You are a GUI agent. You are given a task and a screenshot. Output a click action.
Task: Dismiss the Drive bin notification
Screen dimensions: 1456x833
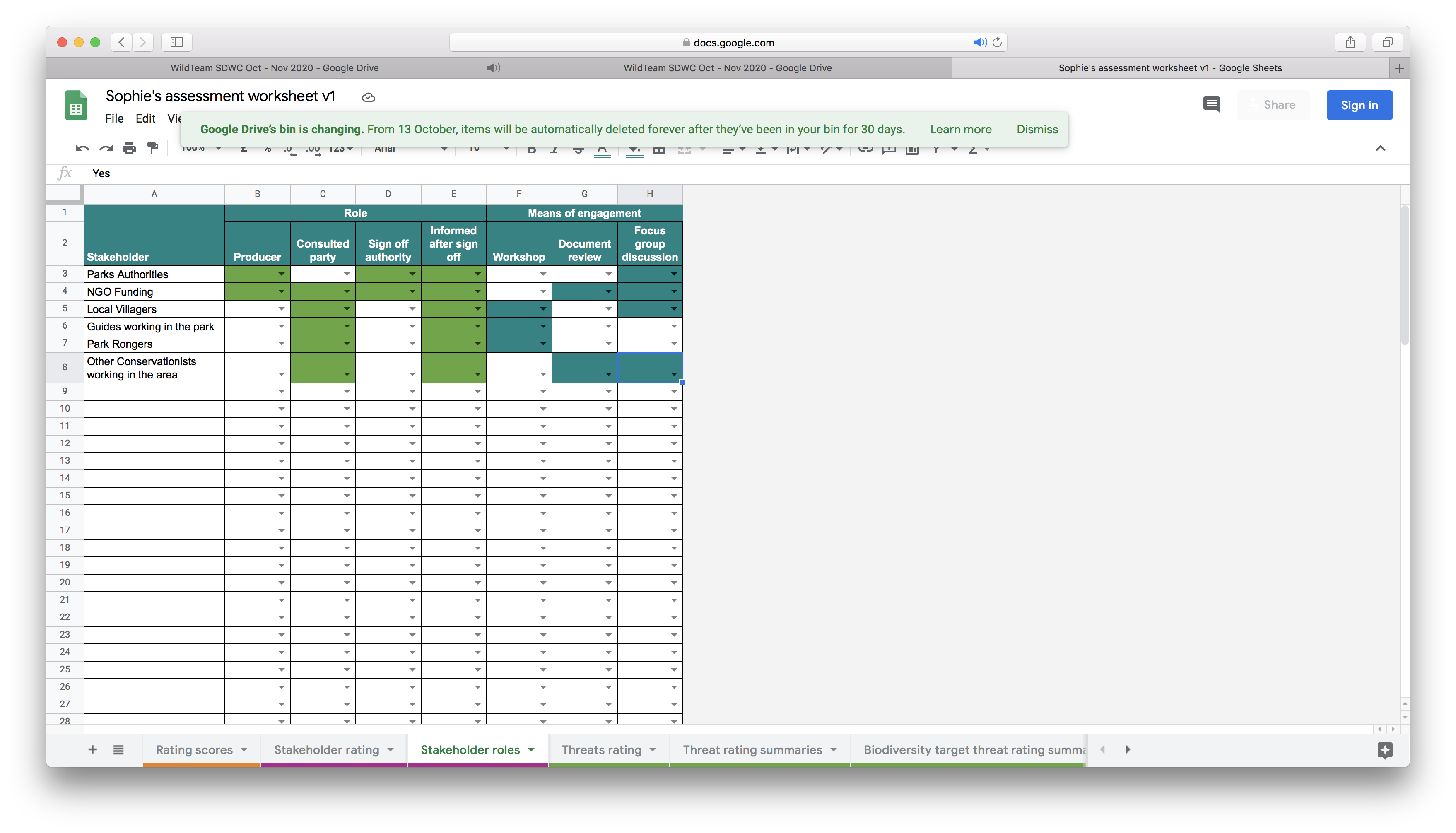[1037, 129]
